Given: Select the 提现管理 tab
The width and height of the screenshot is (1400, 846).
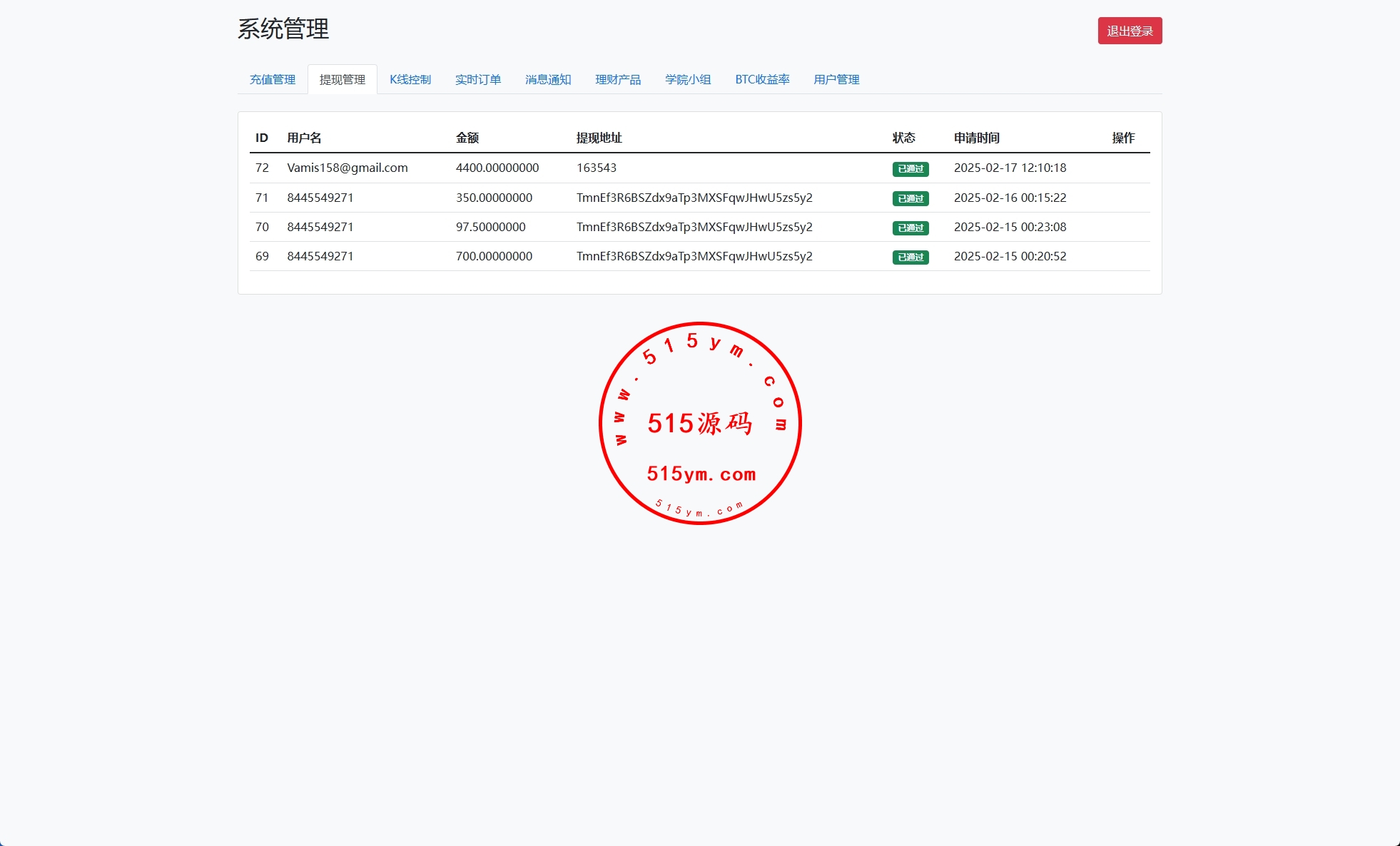Looking at the screenshot, I should click(342, 79).
